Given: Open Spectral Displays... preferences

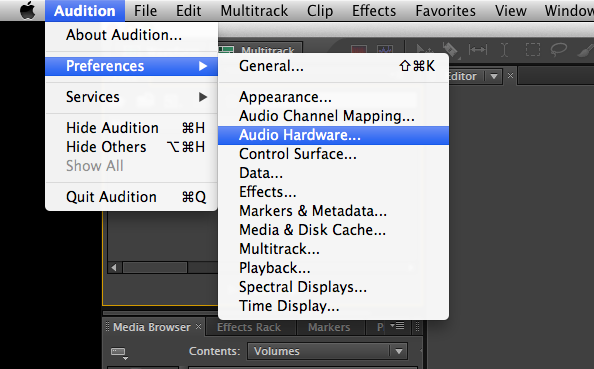Looking at the screenshot, I should (x=333, y=287).
